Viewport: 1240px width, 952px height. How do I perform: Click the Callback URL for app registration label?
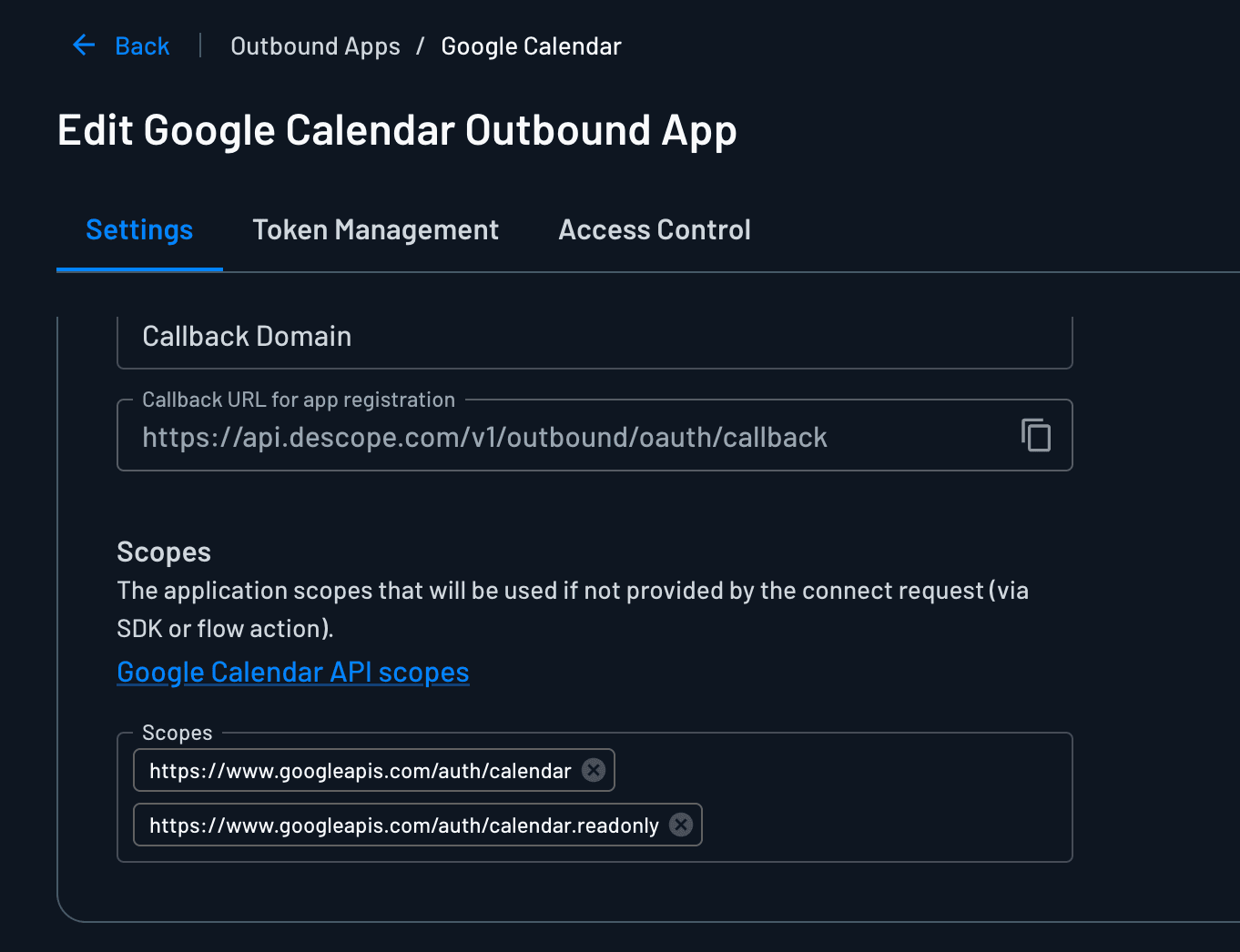point(299,400)
